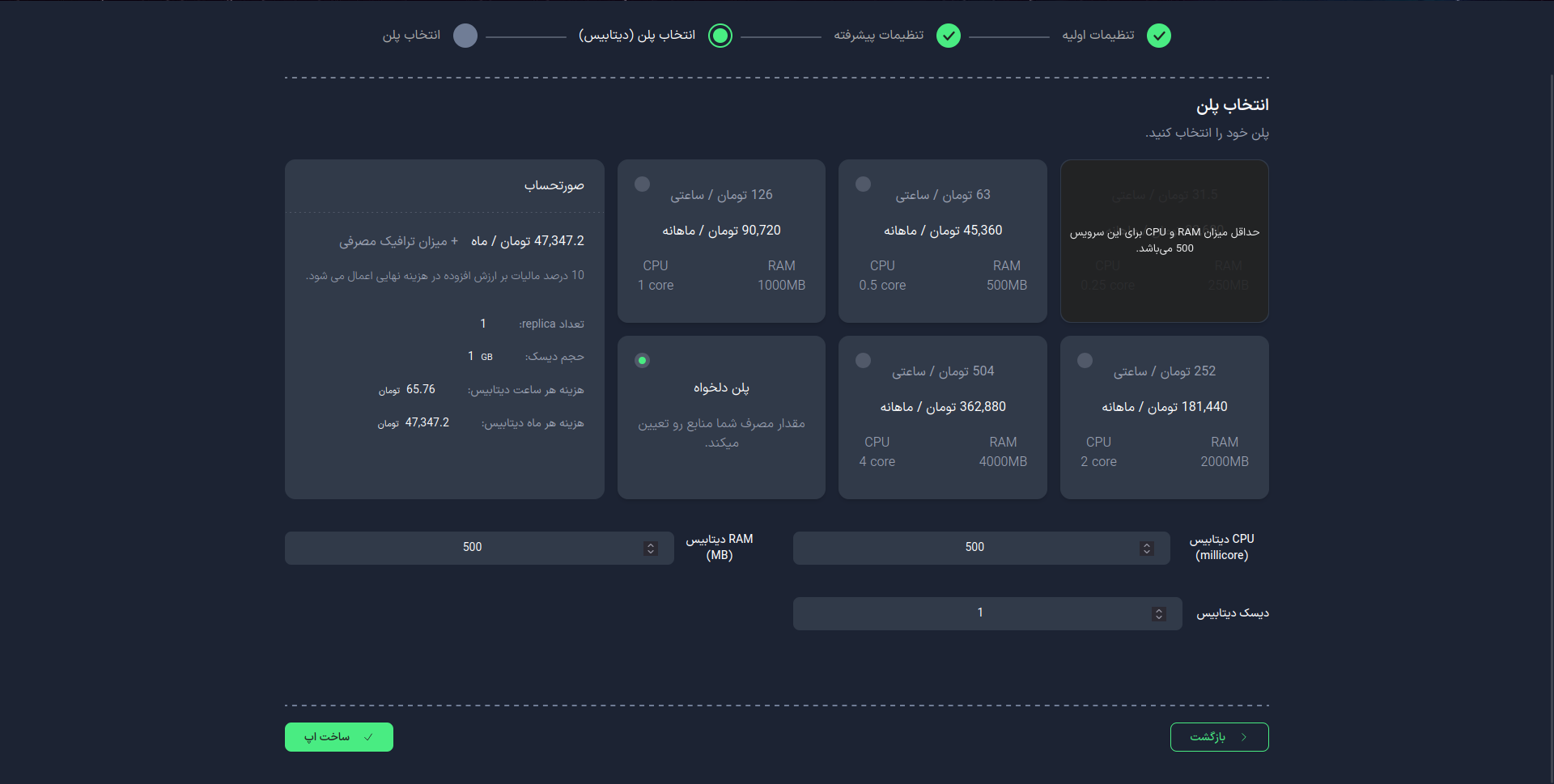Viewport: 1554px width, 784px height.
Task: Click the RAM (MB) stepper arrows
Action: [x=651, y=549]
